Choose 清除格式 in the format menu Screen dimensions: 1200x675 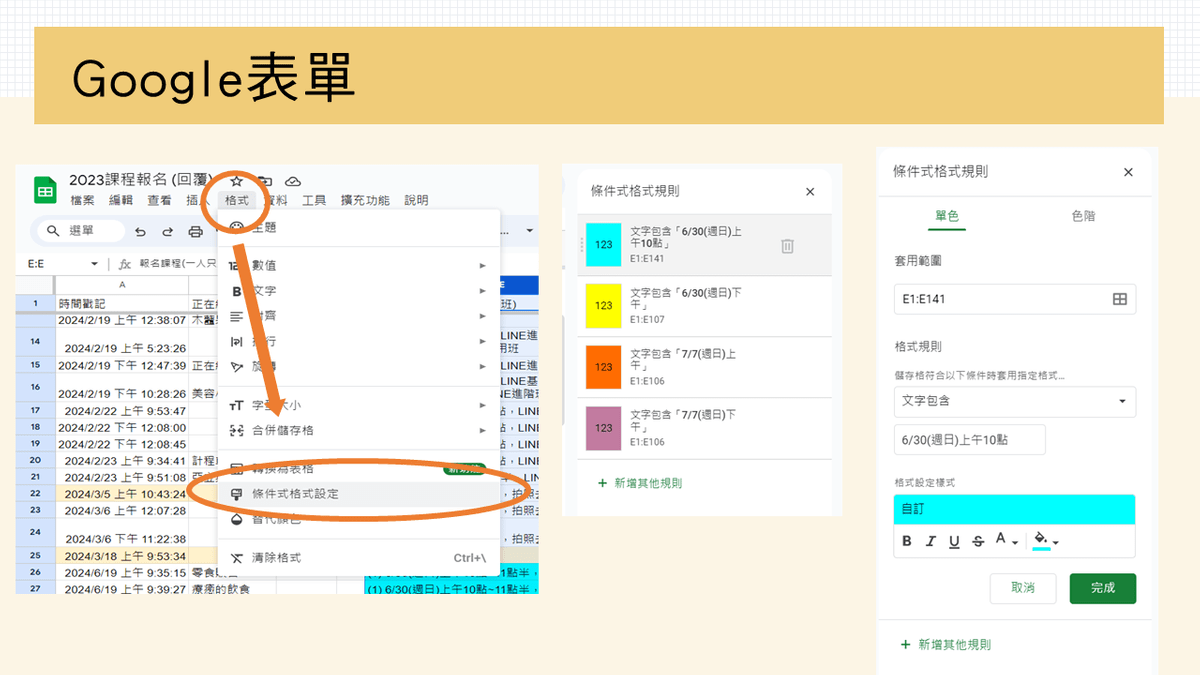(x=276, y=558)
